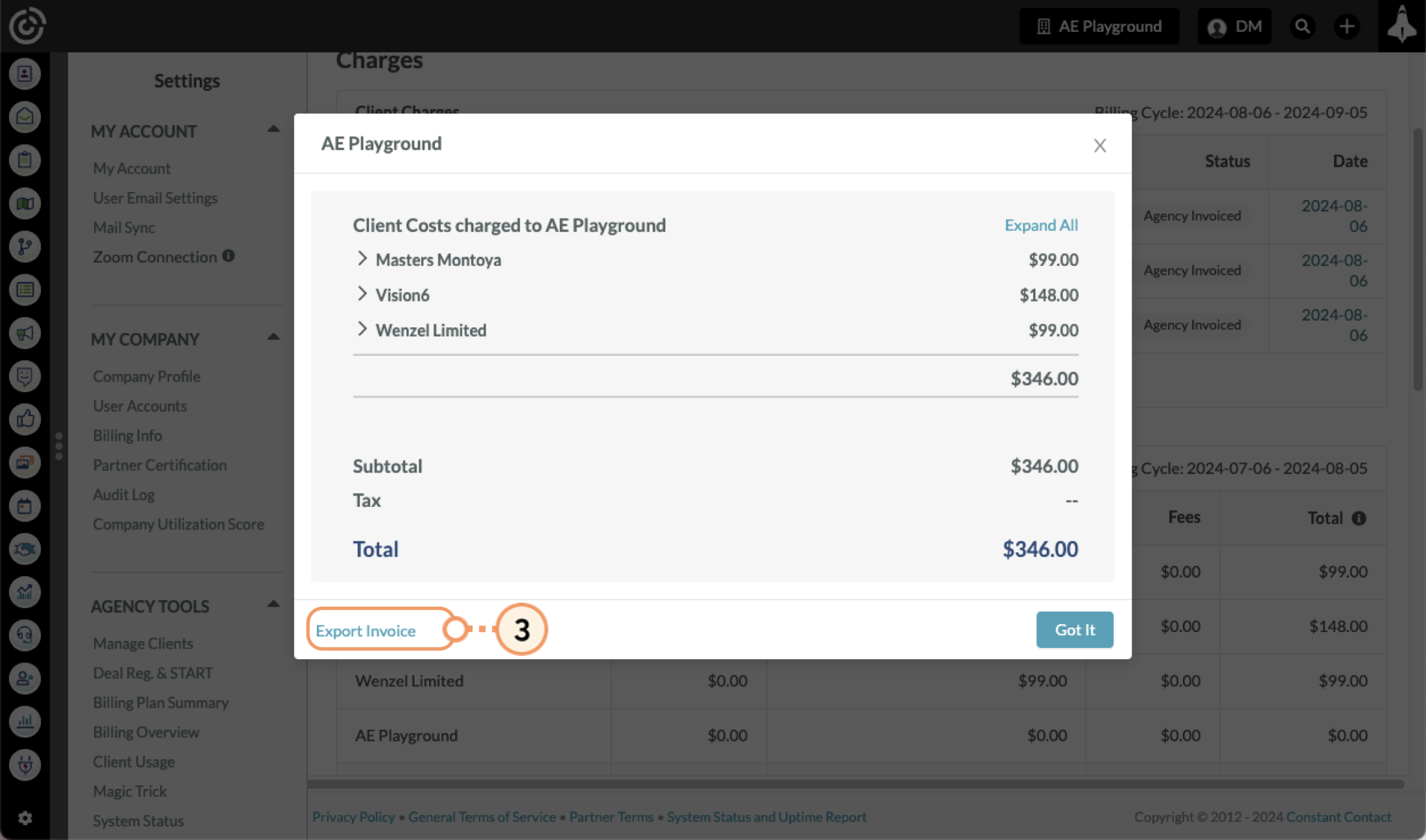Viewport: 1426px width, 840px height.
Task: Open the clipboard tasks icon in sidebar
Action: (x=25, y=160)
